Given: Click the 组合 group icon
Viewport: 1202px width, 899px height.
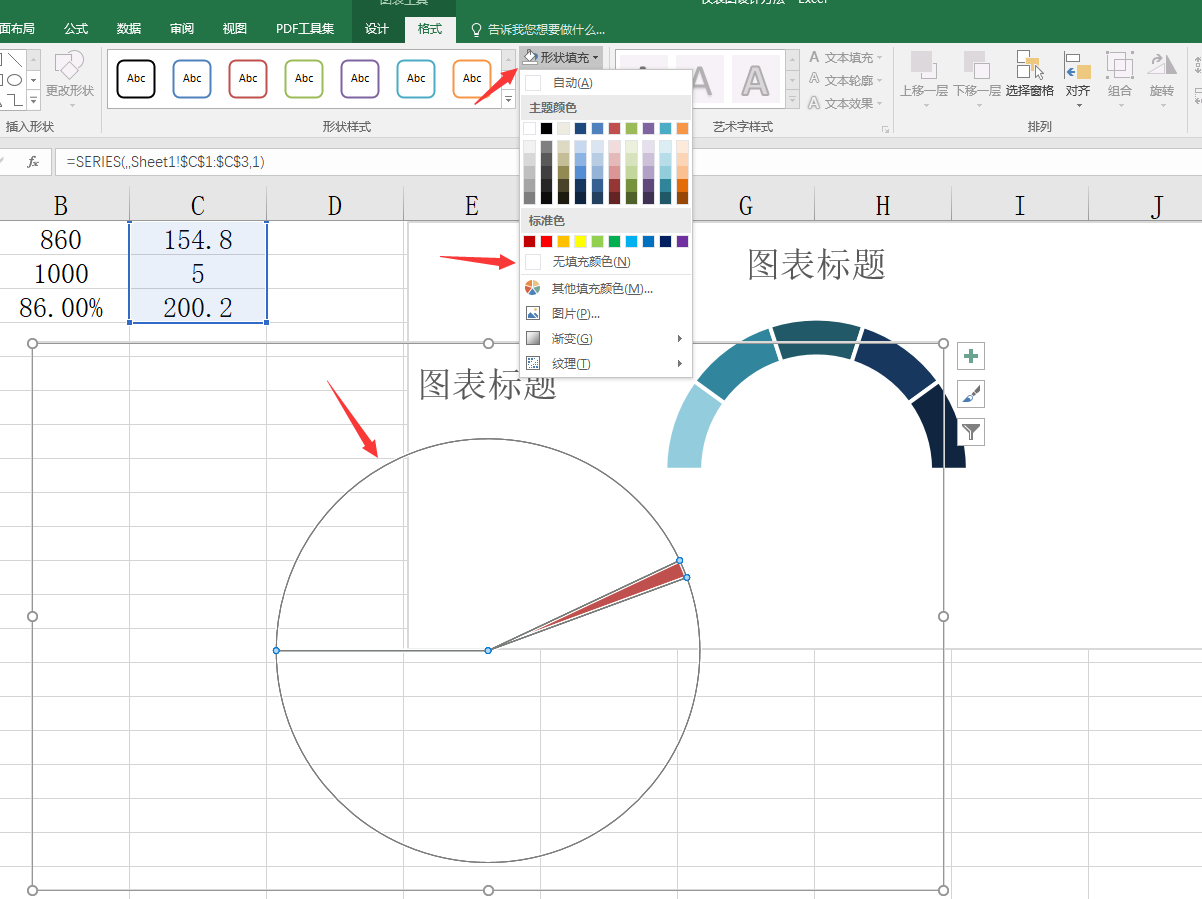Looking at the screenshot, I should [x=1119, y=66].
